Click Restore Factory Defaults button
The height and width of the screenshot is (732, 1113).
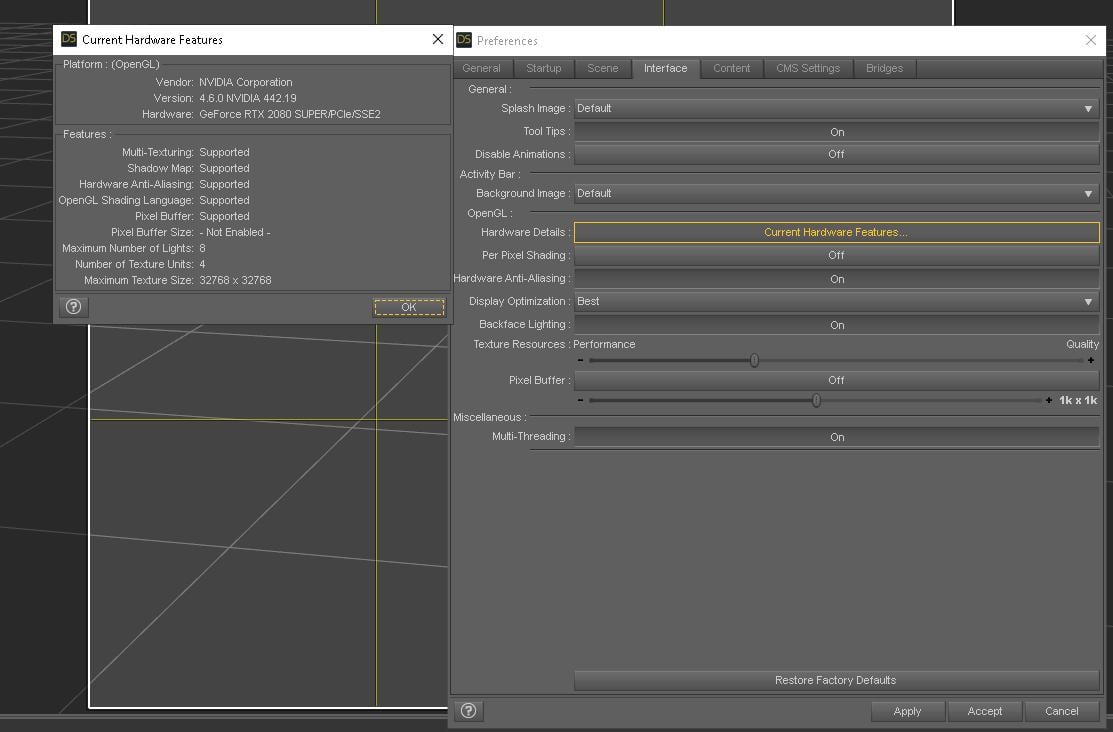pos(837,680)
